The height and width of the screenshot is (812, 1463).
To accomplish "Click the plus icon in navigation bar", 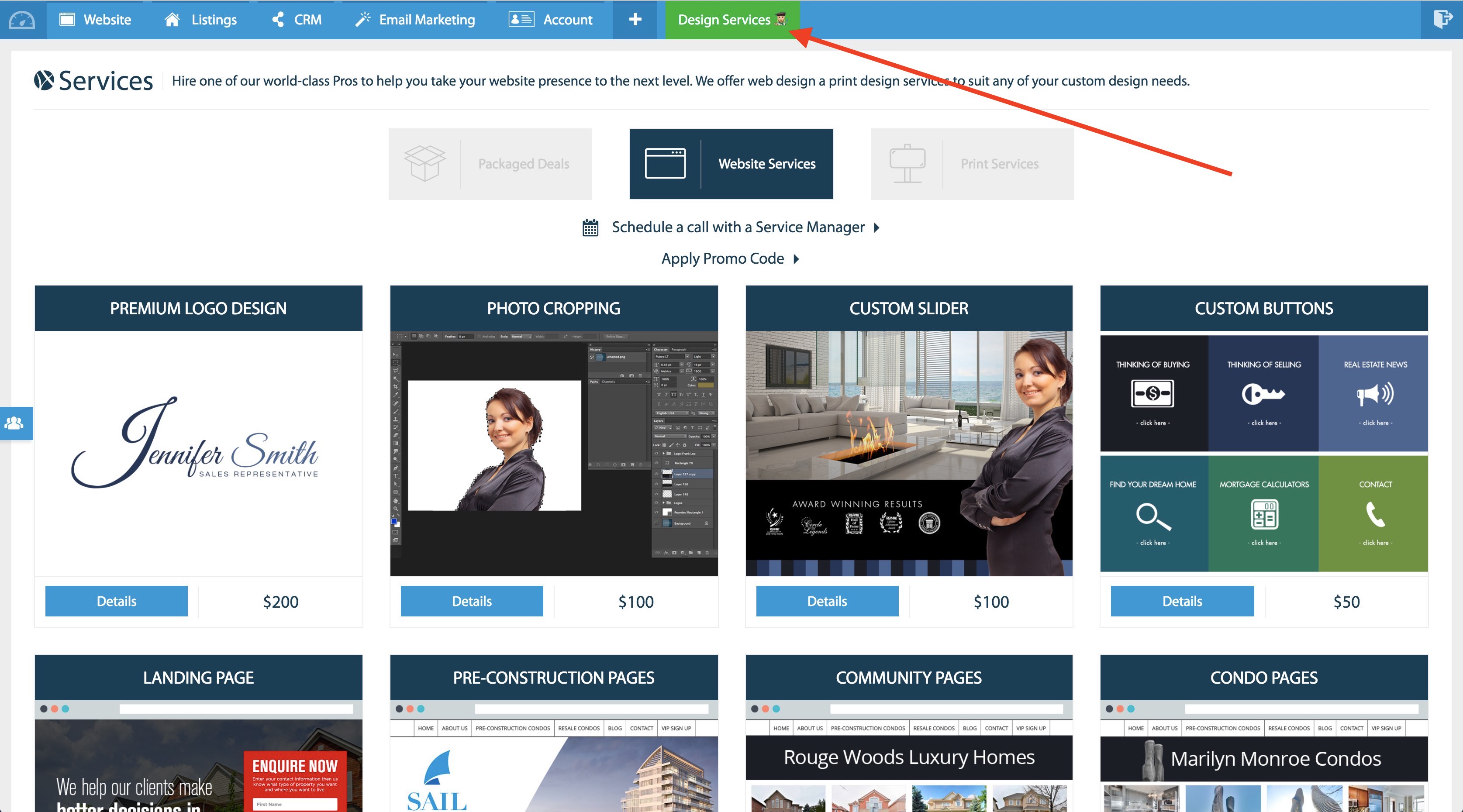I will click(635, 19).
